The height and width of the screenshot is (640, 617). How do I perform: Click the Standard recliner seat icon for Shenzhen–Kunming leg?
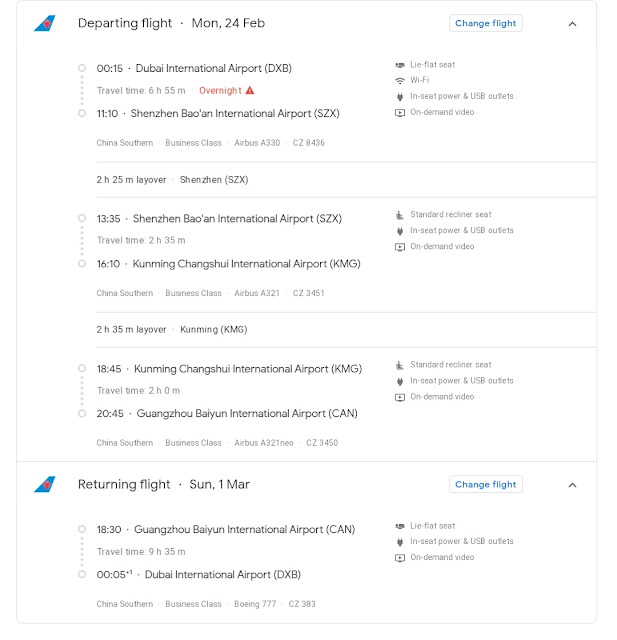400,215
